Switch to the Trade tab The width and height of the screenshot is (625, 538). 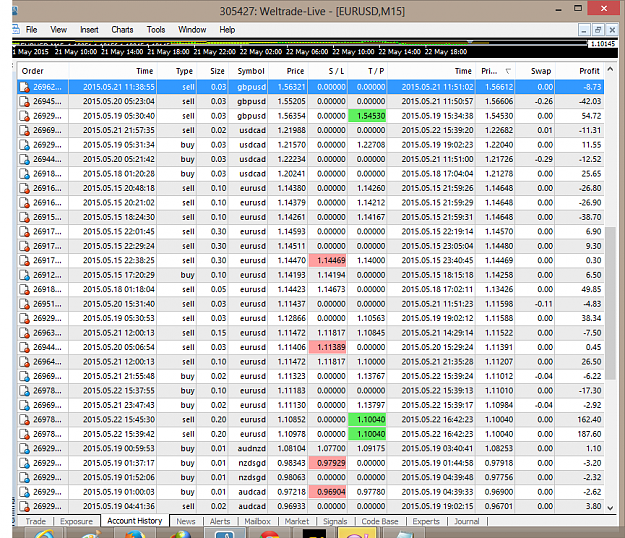click(35, 521)
